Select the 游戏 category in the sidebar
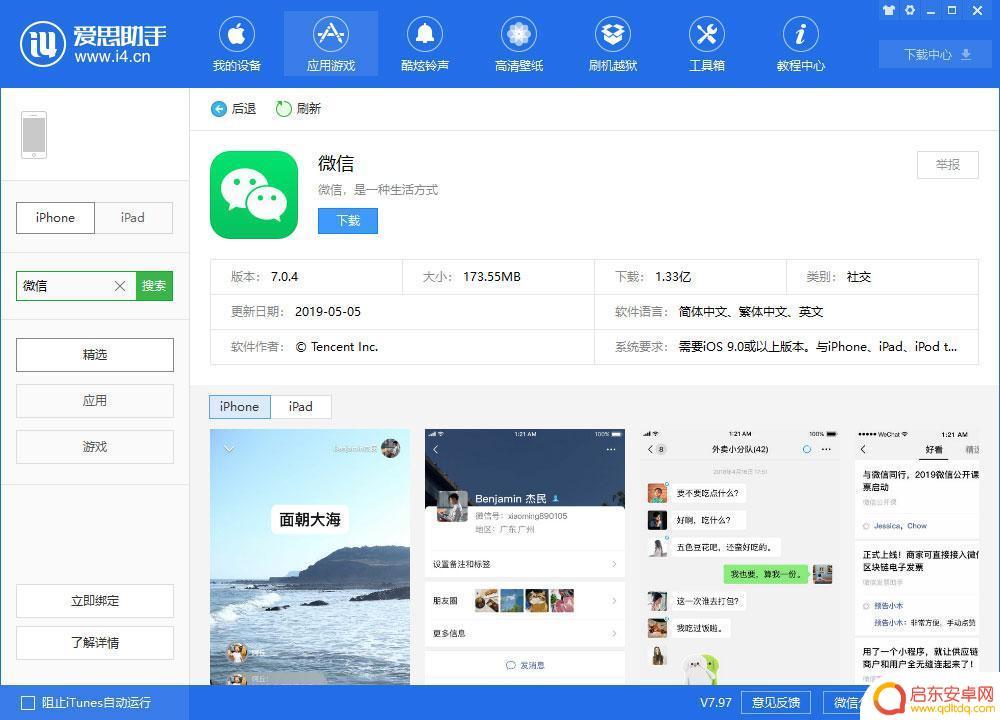This screenshot has height=720, width=1000. click(x=95, y=446)
